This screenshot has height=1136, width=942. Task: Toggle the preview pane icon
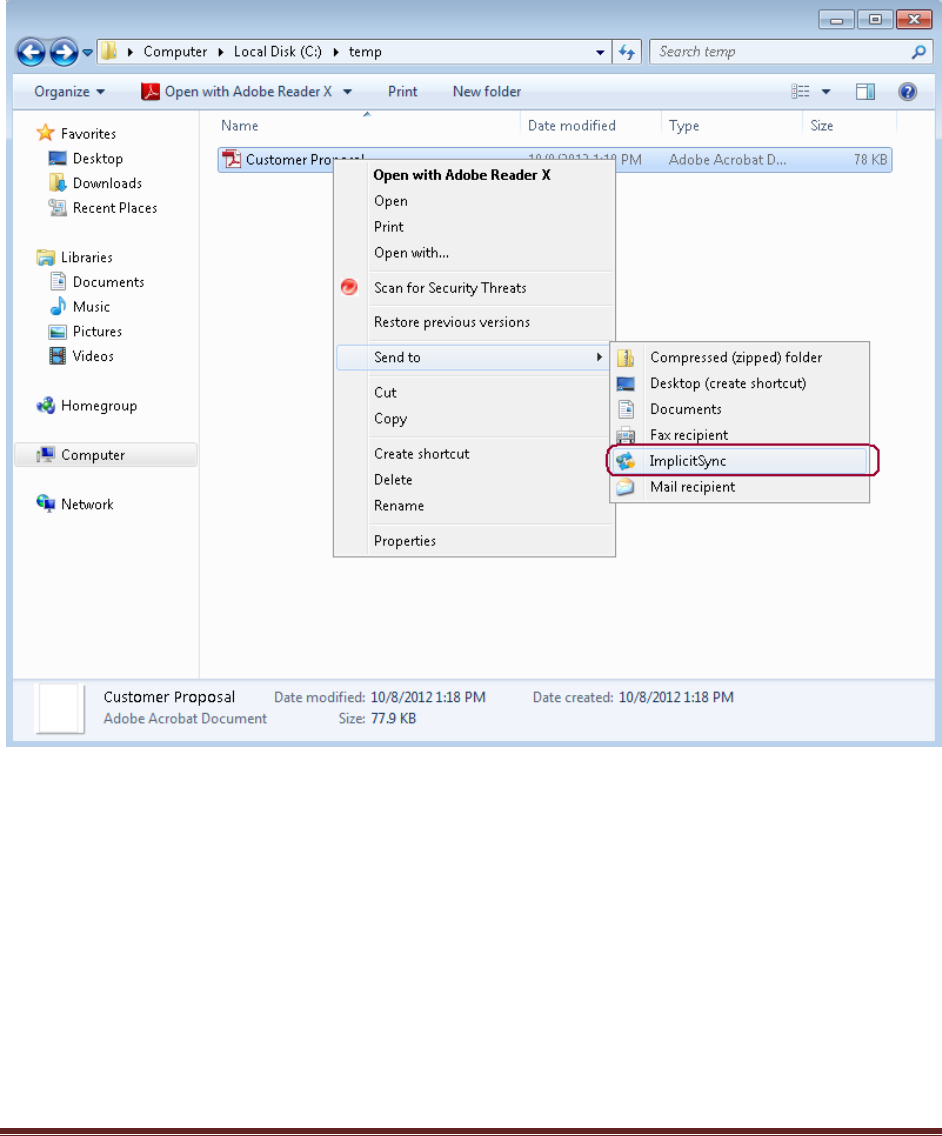click(865, 91)
